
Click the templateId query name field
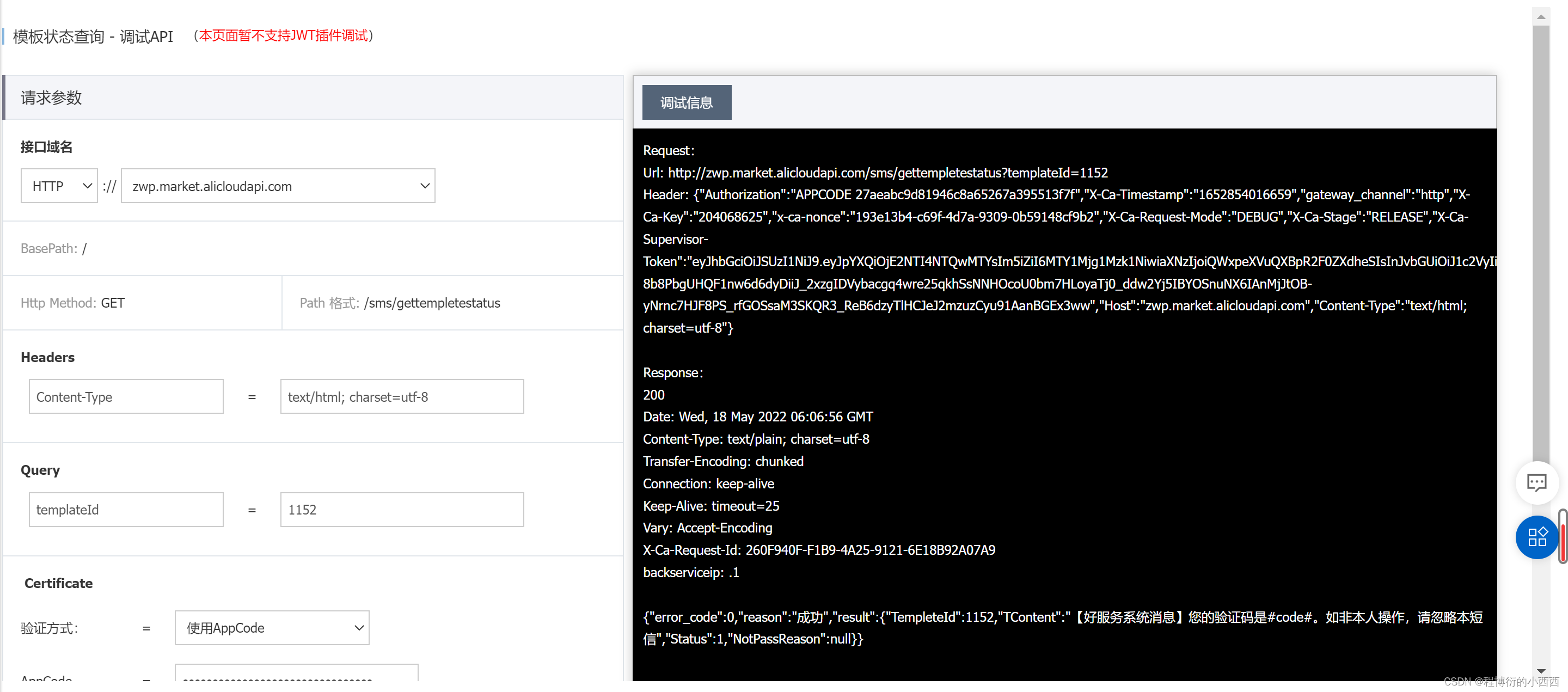(126, 510)
